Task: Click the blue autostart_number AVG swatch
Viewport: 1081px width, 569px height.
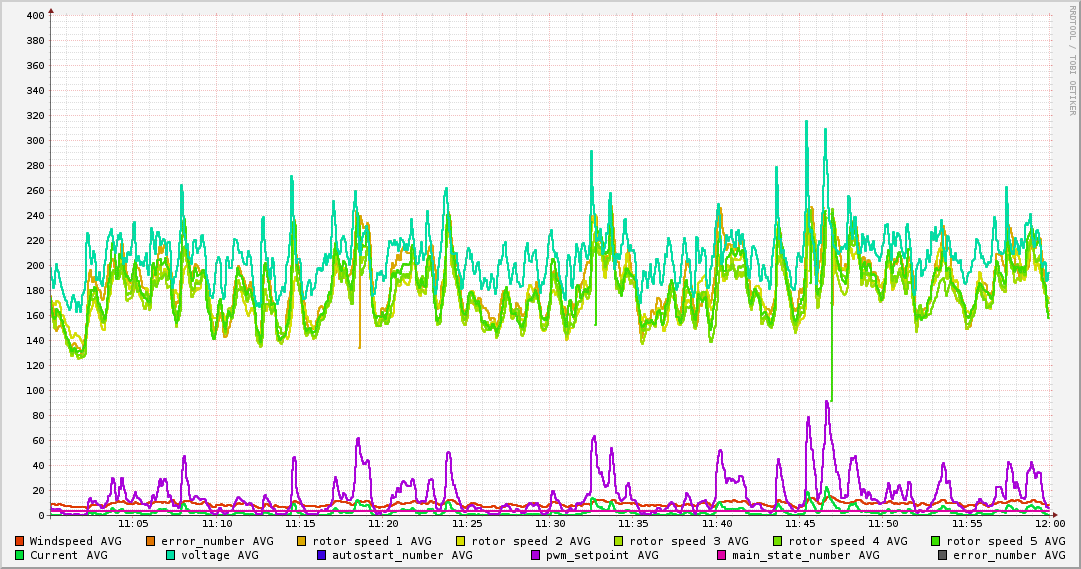Action: 322,555
